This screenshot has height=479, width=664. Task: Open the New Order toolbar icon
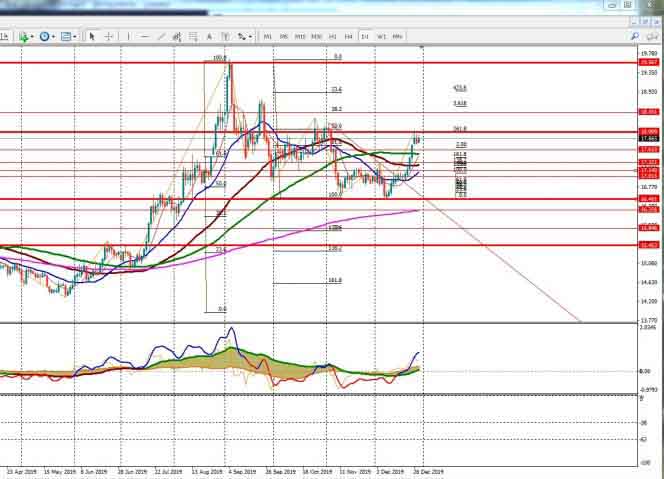pos(24,37)
